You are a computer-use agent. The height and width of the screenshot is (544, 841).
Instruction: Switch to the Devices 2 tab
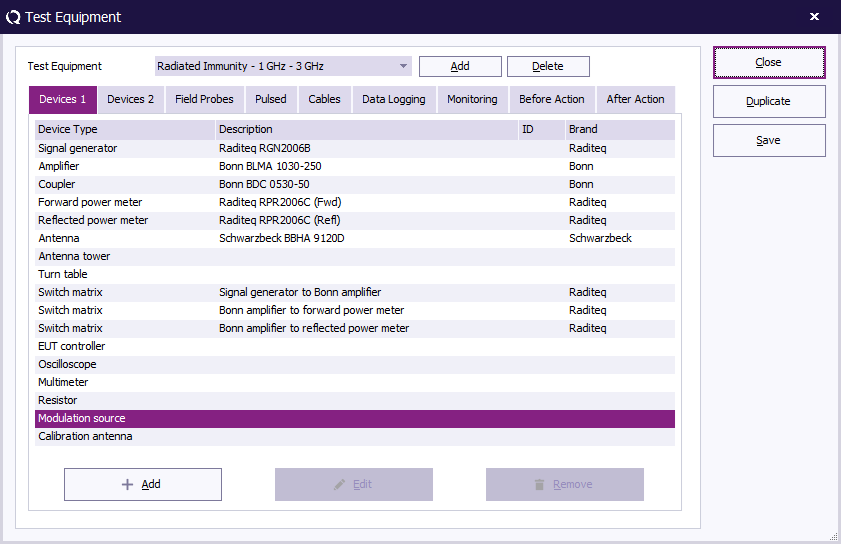click(130, 99)
